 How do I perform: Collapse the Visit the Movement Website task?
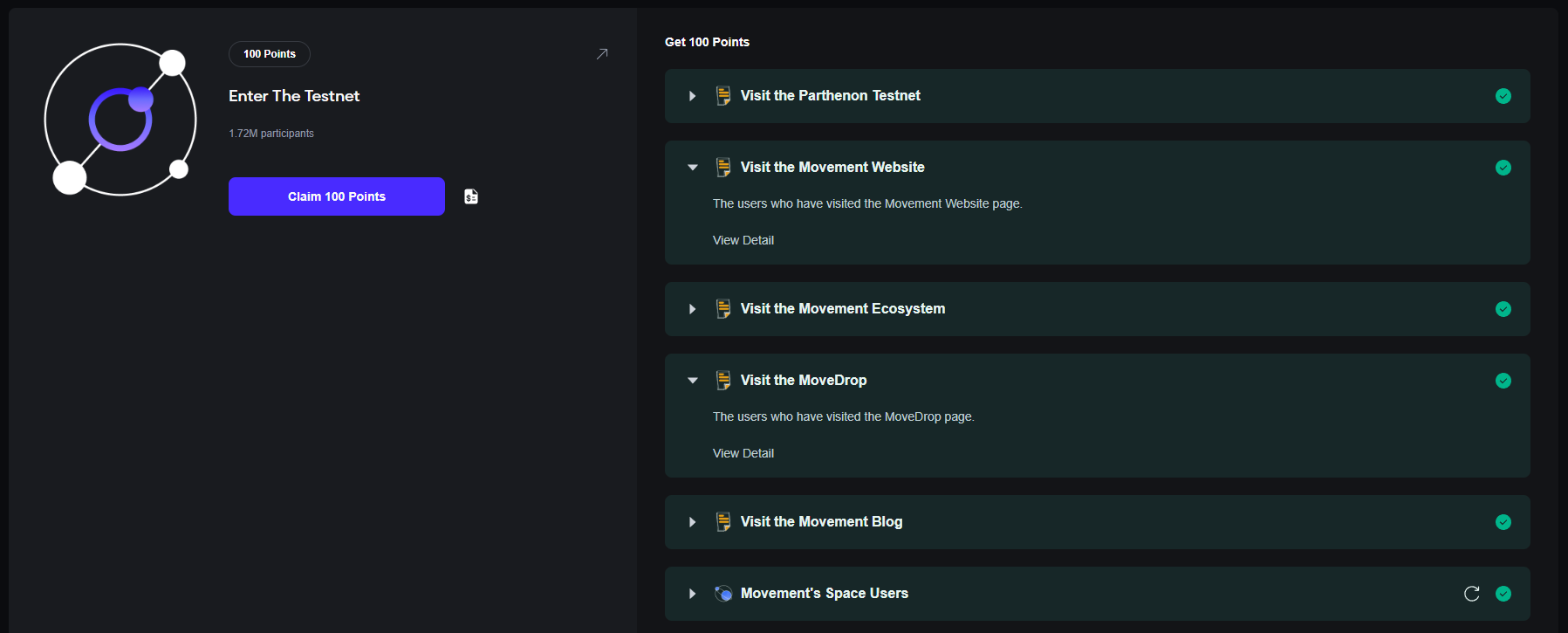[x=692, y=168]
